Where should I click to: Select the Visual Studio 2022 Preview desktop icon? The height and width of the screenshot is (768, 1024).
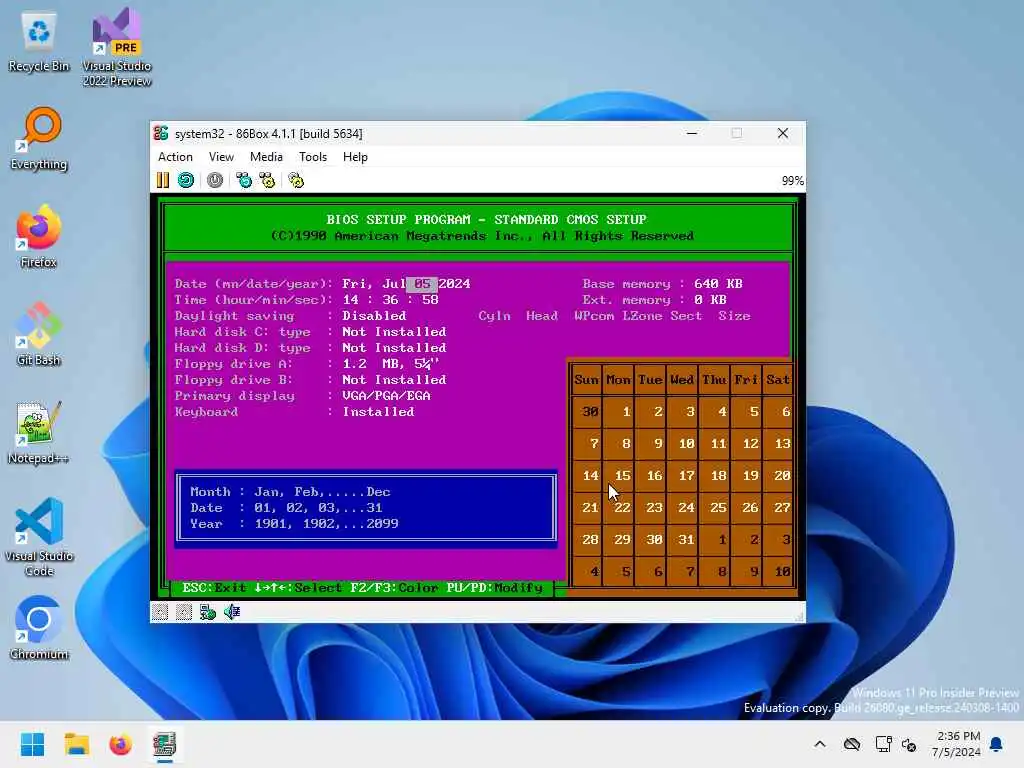(x=117, y=48)
